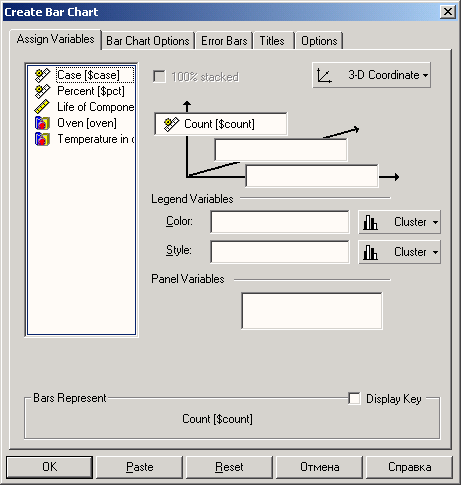
Task: Switch to the Bar Chart Options tab
Action: pyautogui.click(x=148, y=41)
